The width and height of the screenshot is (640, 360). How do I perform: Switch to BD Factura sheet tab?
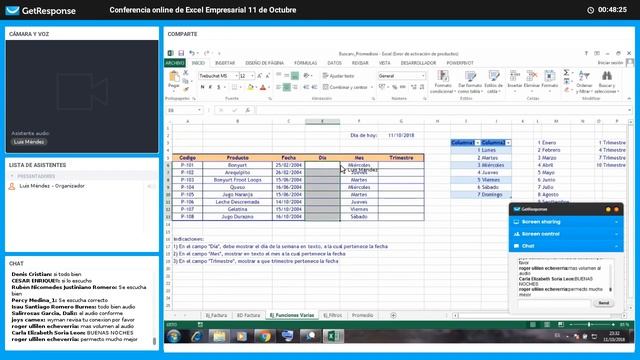click(x=248, y=316)
